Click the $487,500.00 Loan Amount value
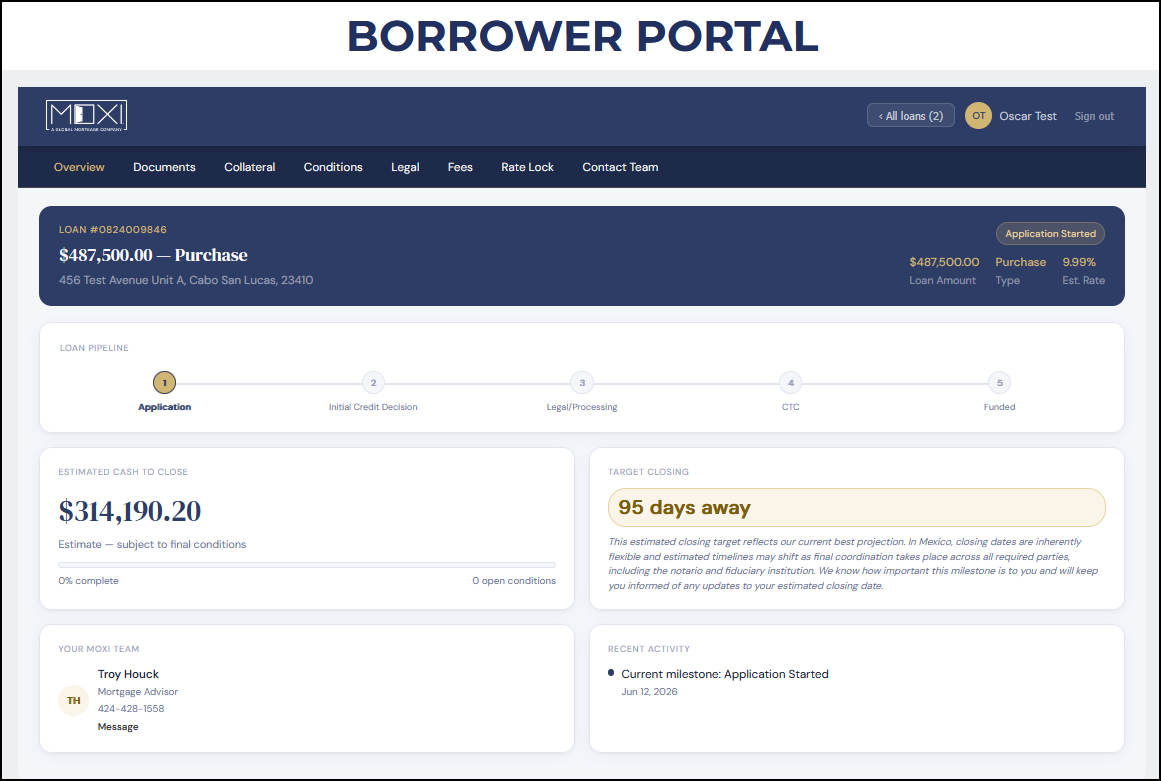Screen dimensions: 1161x781 tap(944, 262)
